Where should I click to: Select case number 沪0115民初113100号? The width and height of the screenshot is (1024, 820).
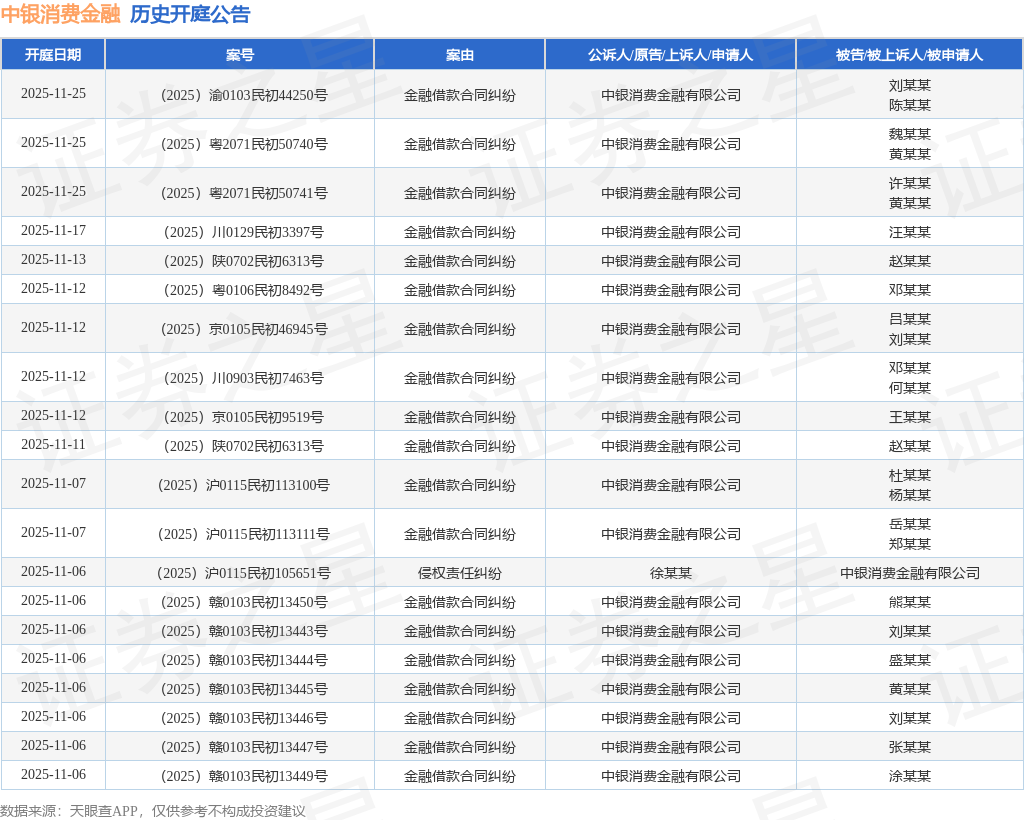point(244,485)
